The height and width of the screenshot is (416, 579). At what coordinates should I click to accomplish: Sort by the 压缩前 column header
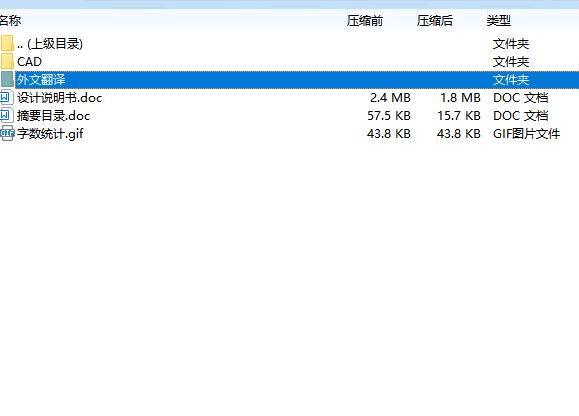click(x=365, y=21)
